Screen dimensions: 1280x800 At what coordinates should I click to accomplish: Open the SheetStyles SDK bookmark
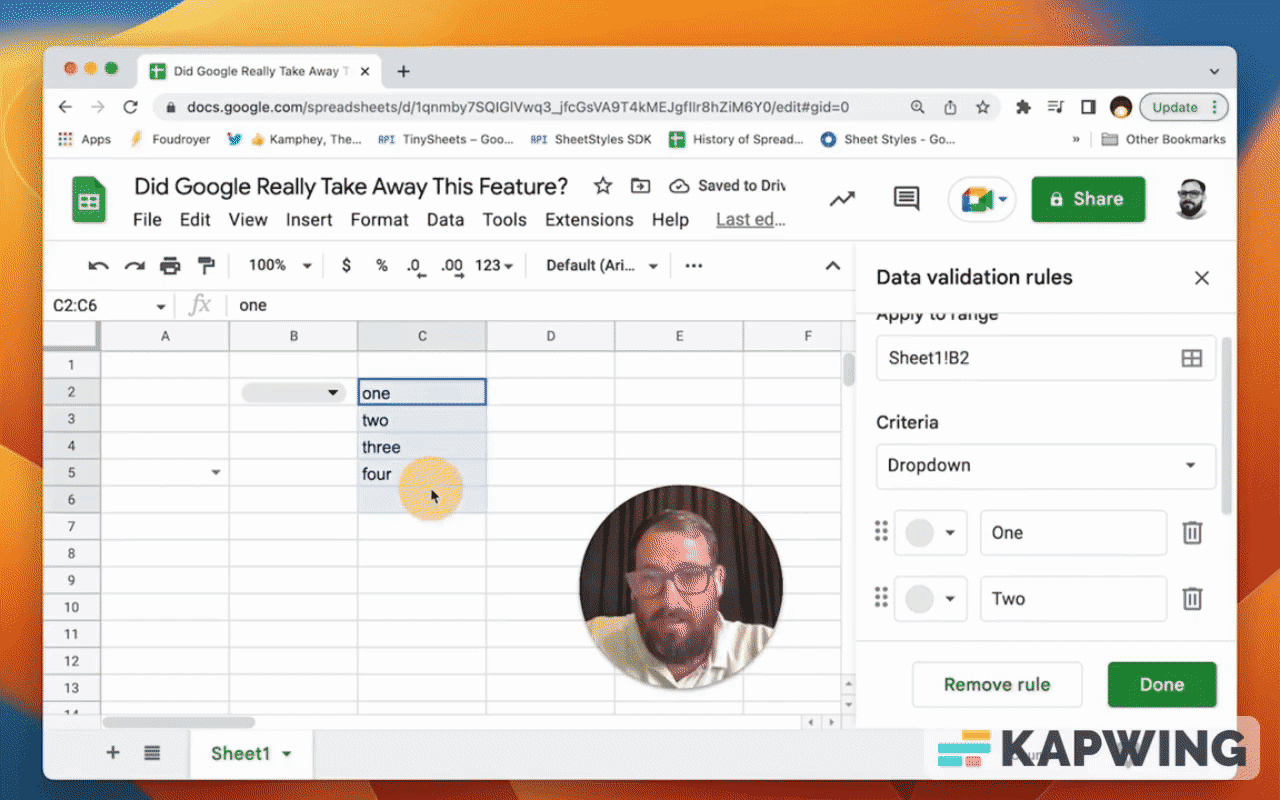591,140
